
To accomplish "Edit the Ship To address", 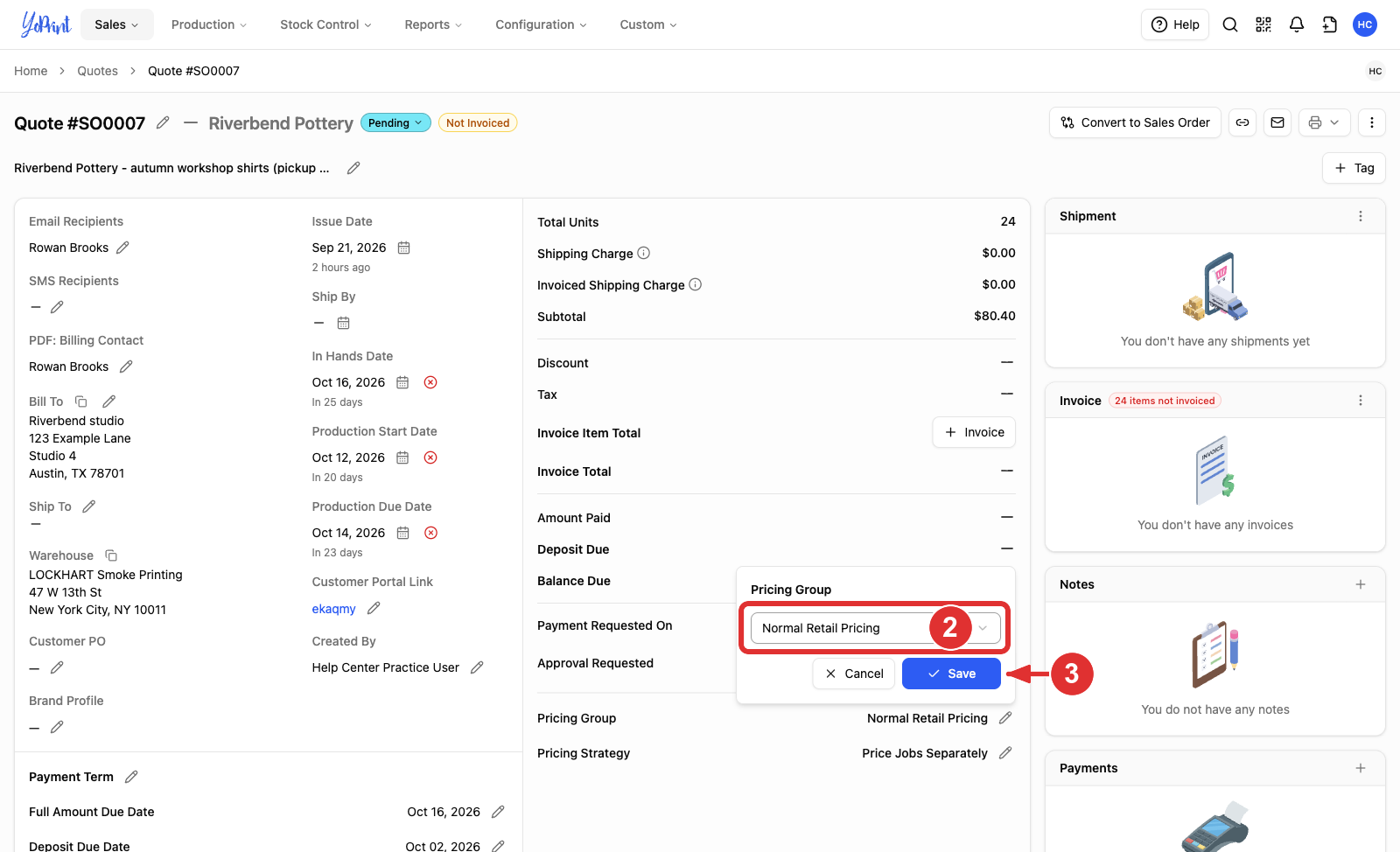I will [x=89, y=506].
